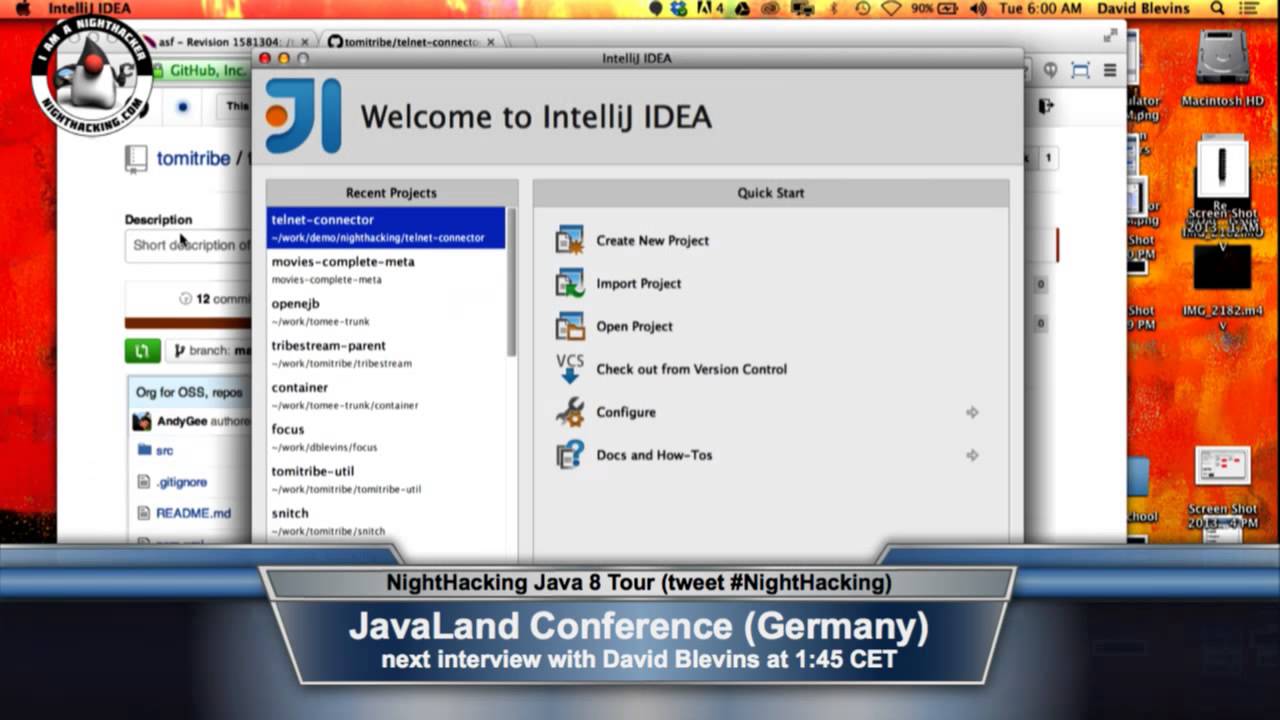Click the Short description input field
This screenshot has height=720, width=1280.
(x=188, y=245)
